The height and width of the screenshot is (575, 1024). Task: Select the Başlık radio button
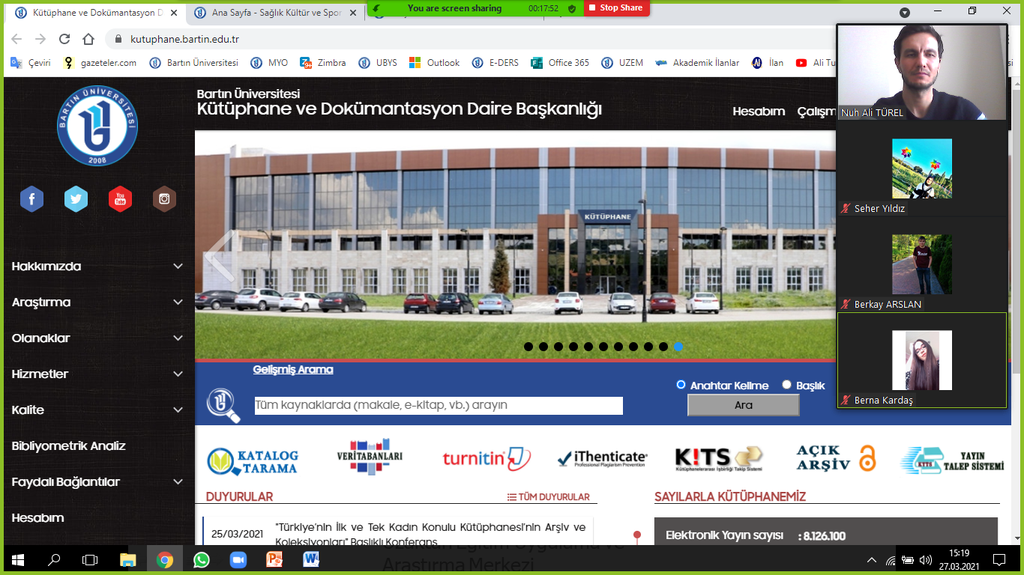(786, 385)
